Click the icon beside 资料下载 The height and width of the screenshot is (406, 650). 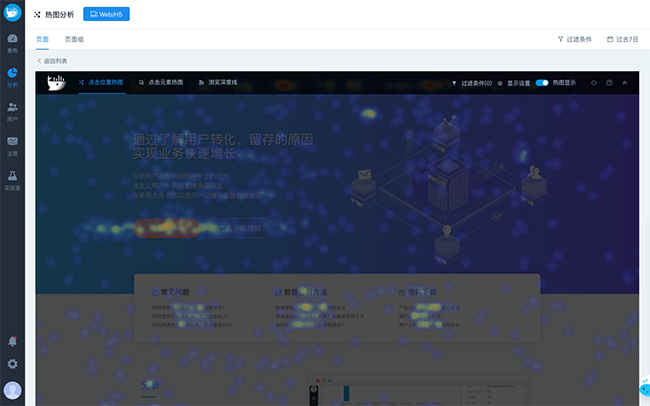click(x=401, y=292)
